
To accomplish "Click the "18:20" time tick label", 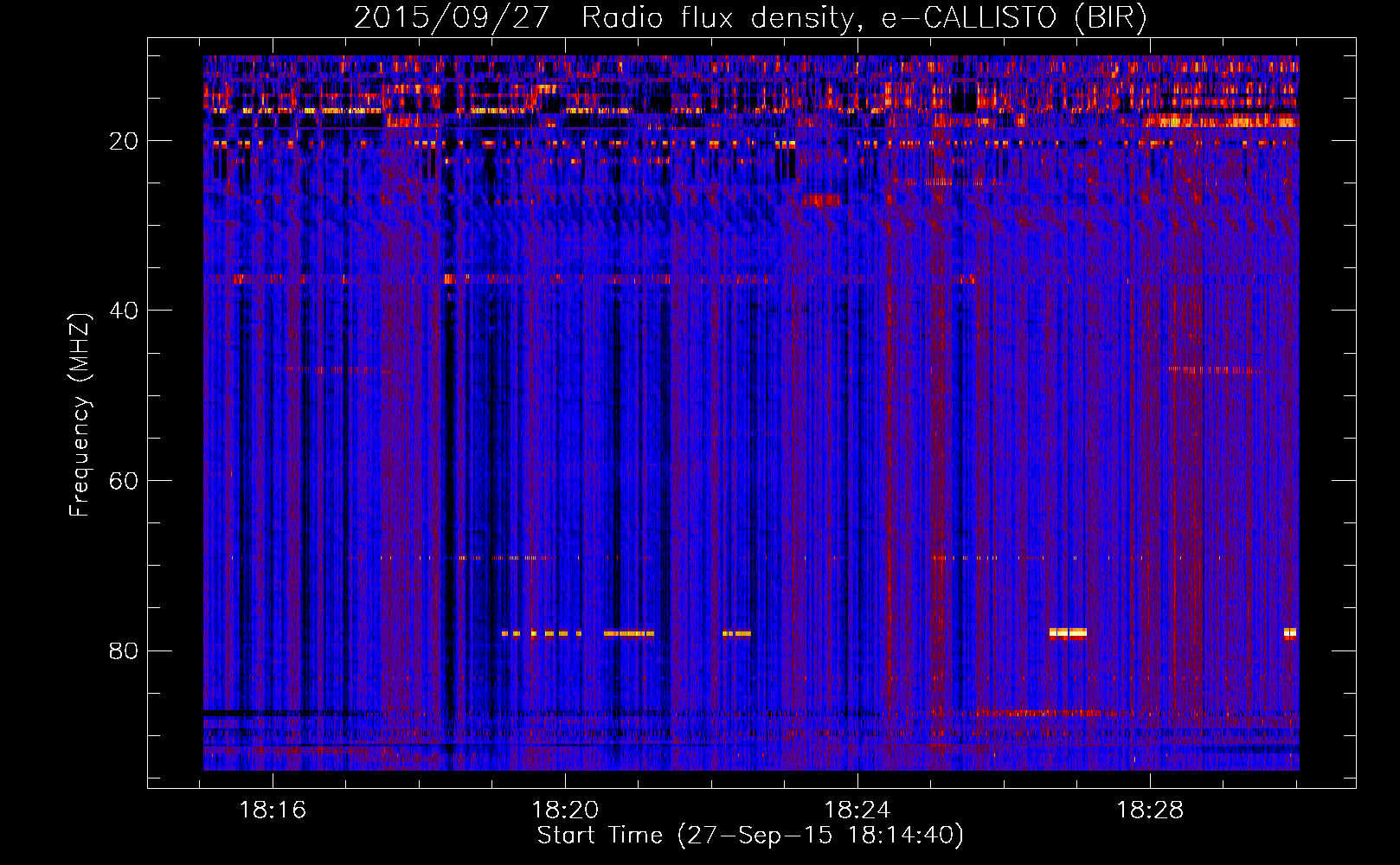I will 565,811.
